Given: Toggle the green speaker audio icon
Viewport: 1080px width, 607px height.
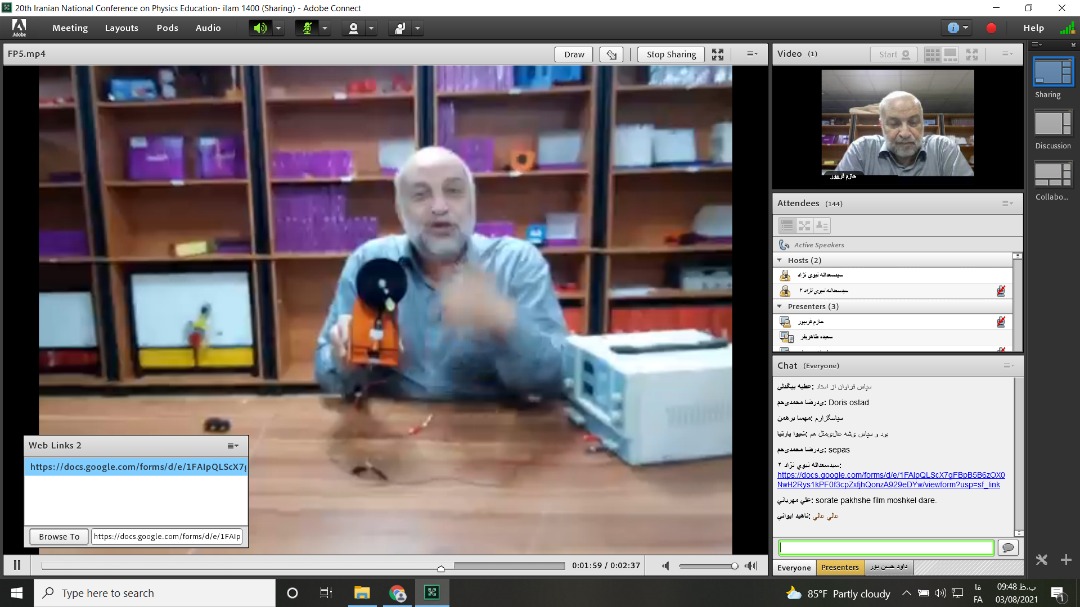Looking at the screenshot, I should (x=260, y=28).
